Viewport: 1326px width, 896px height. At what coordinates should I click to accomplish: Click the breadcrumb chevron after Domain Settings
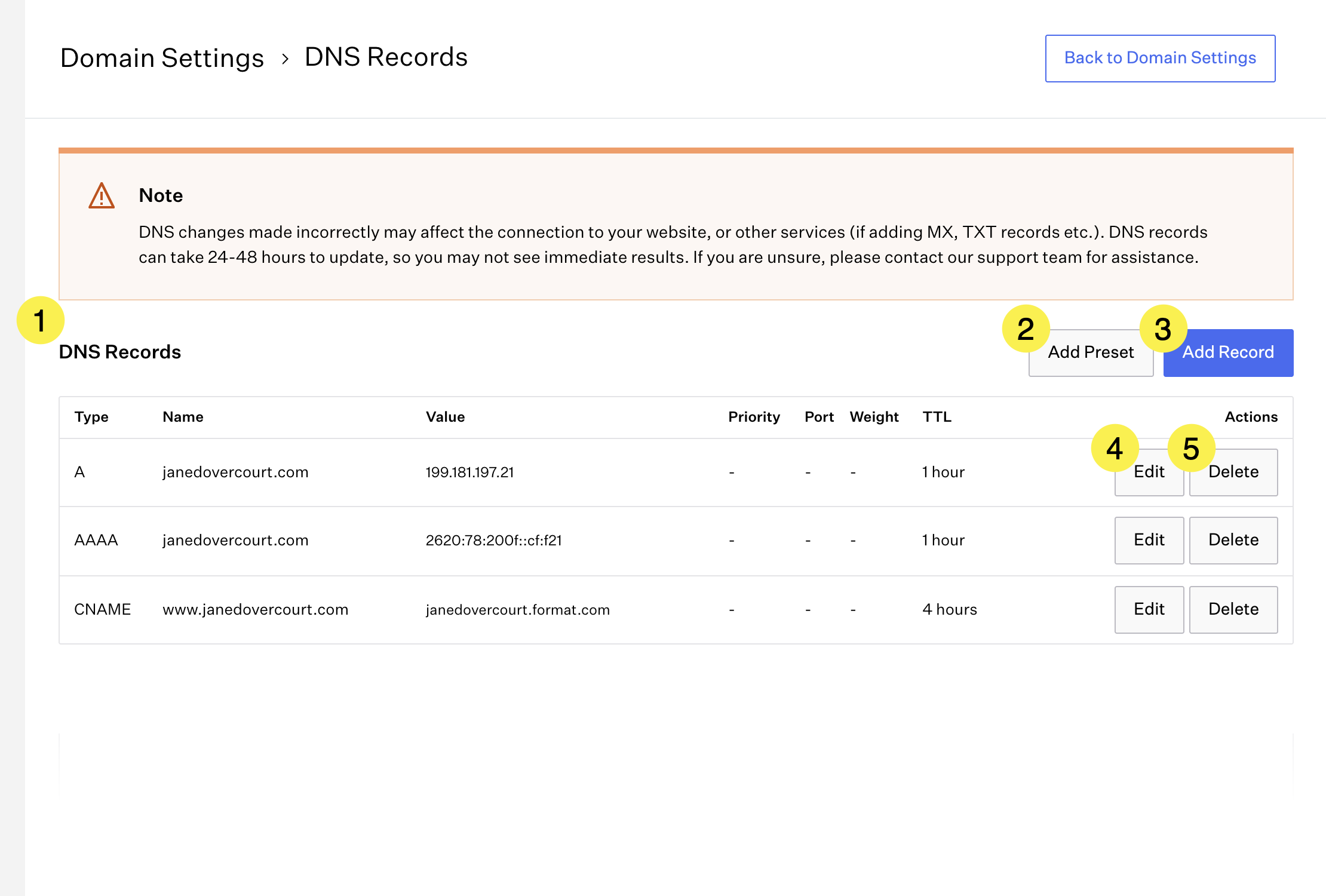286,59
